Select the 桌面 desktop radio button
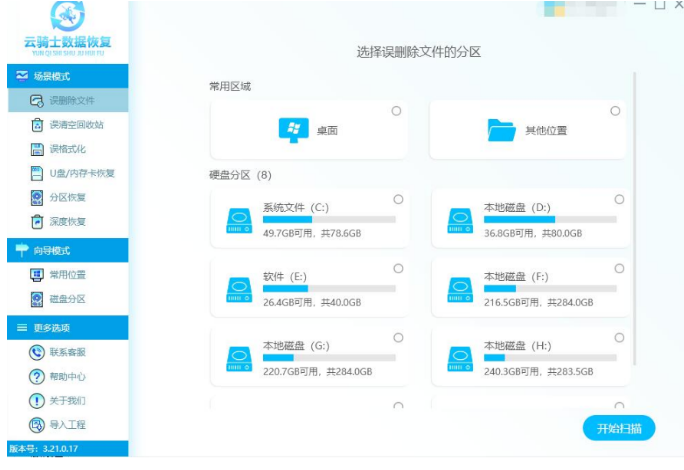Viewport: 684px width, 470px height. coord(397,111)
